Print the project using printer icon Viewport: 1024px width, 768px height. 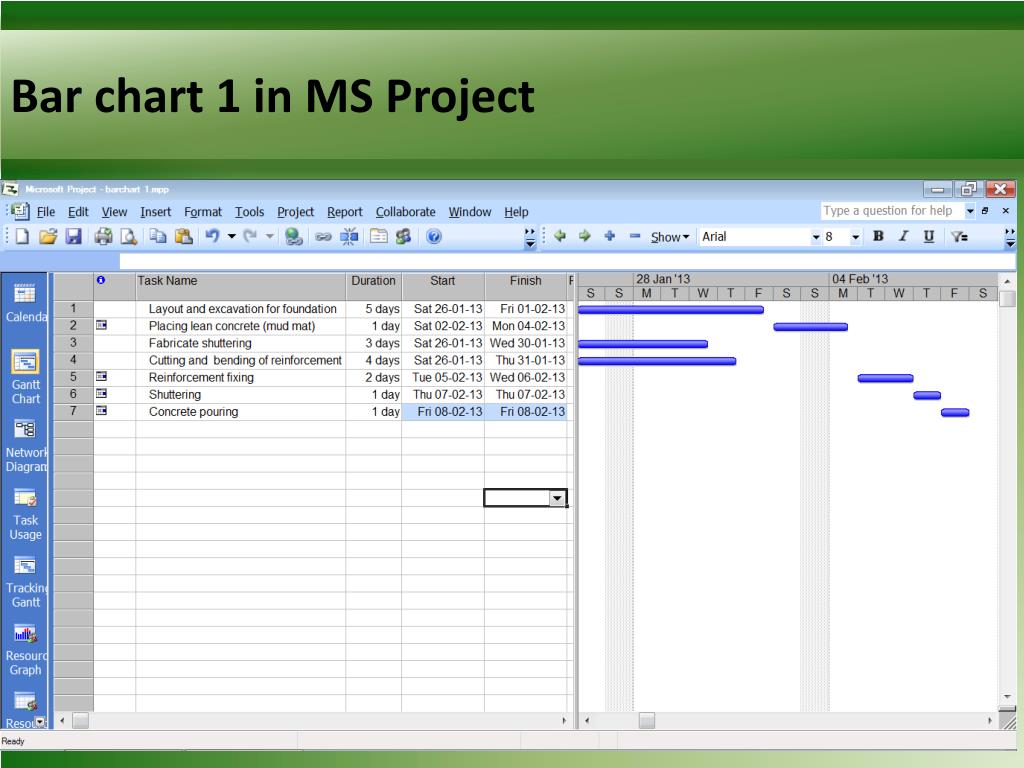(x=103, y=236)
